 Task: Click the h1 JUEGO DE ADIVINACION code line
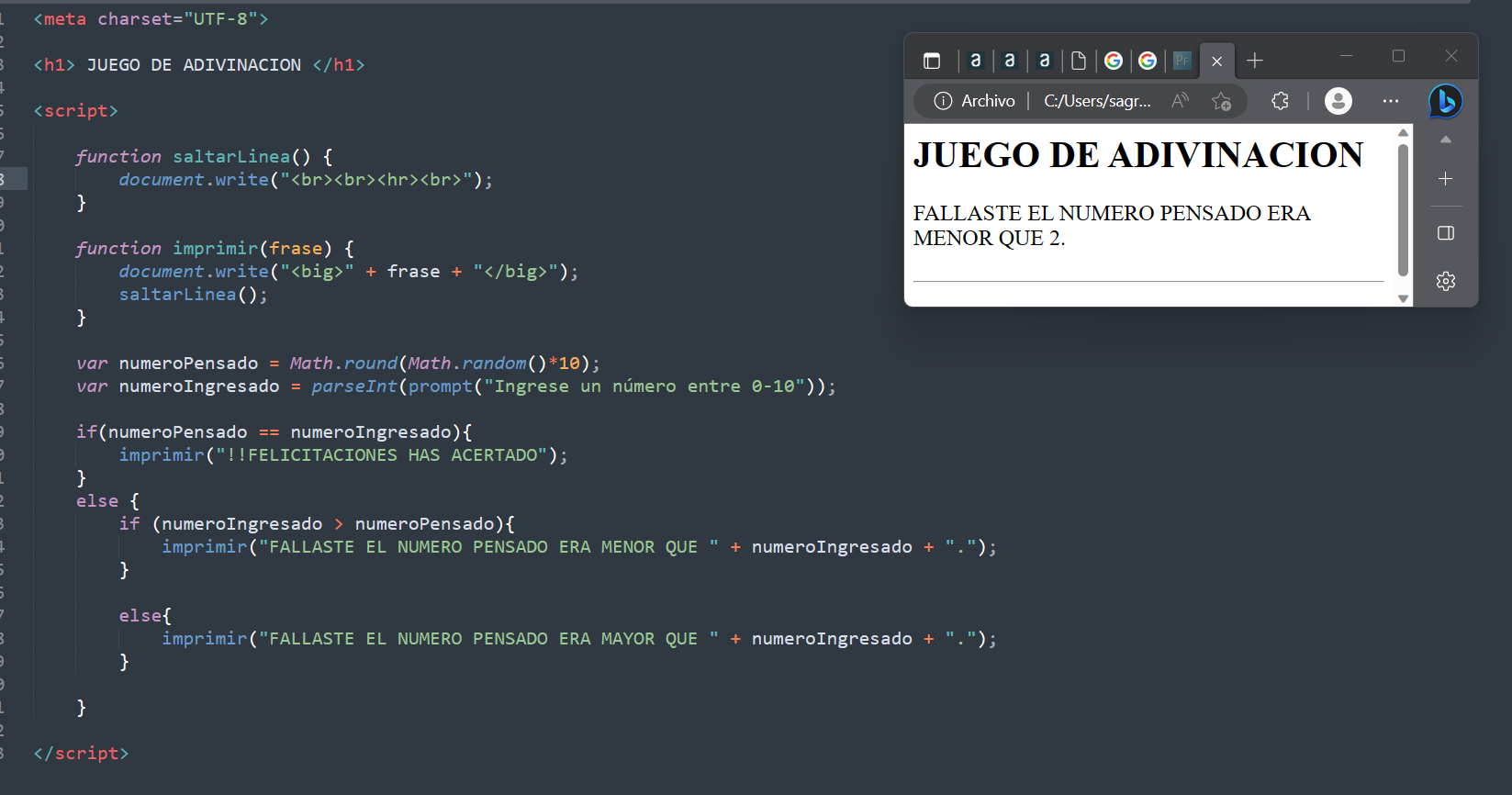[x=199, y=65]
